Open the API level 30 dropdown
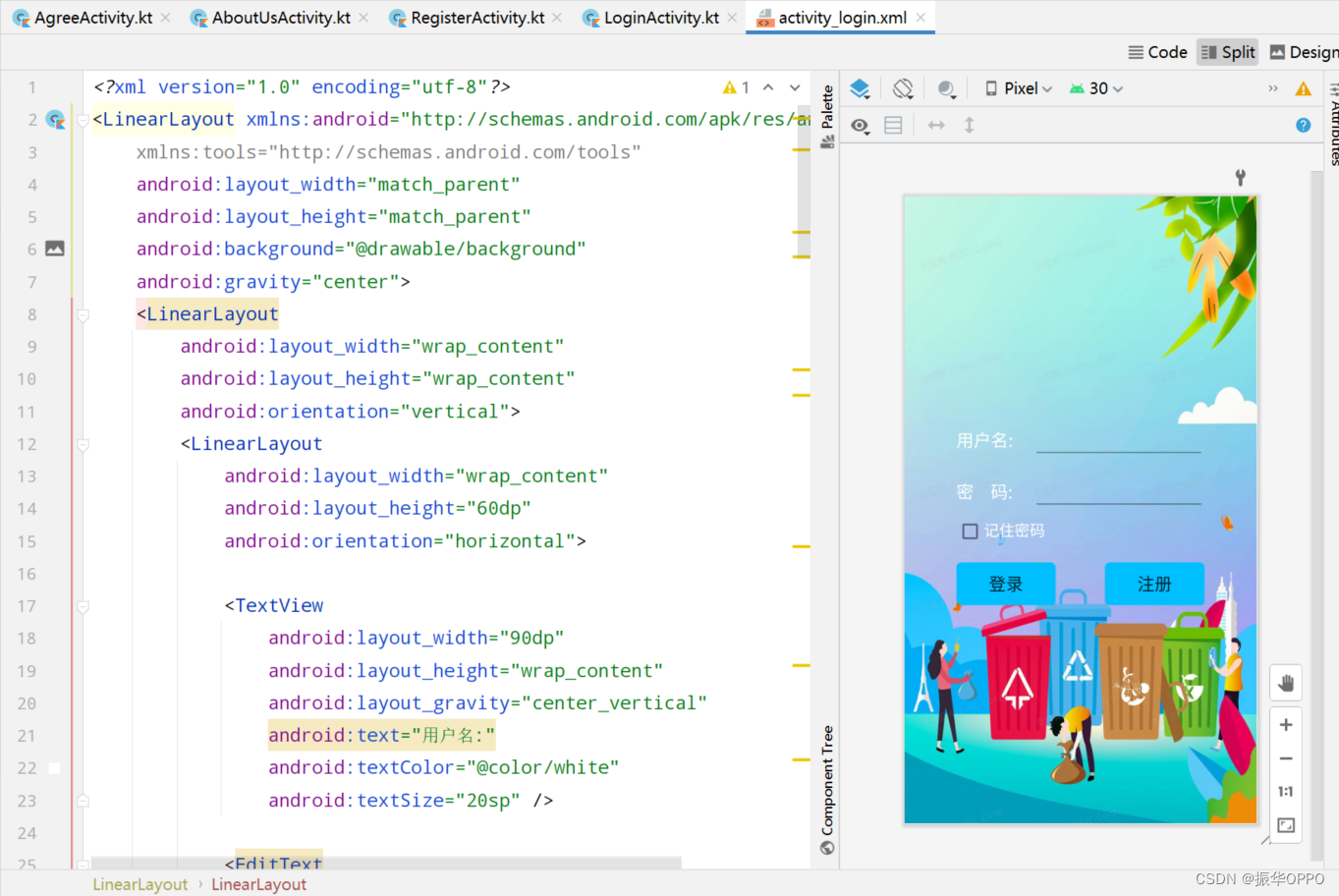Screen dimensions: 1339x896 (1096, 88)
